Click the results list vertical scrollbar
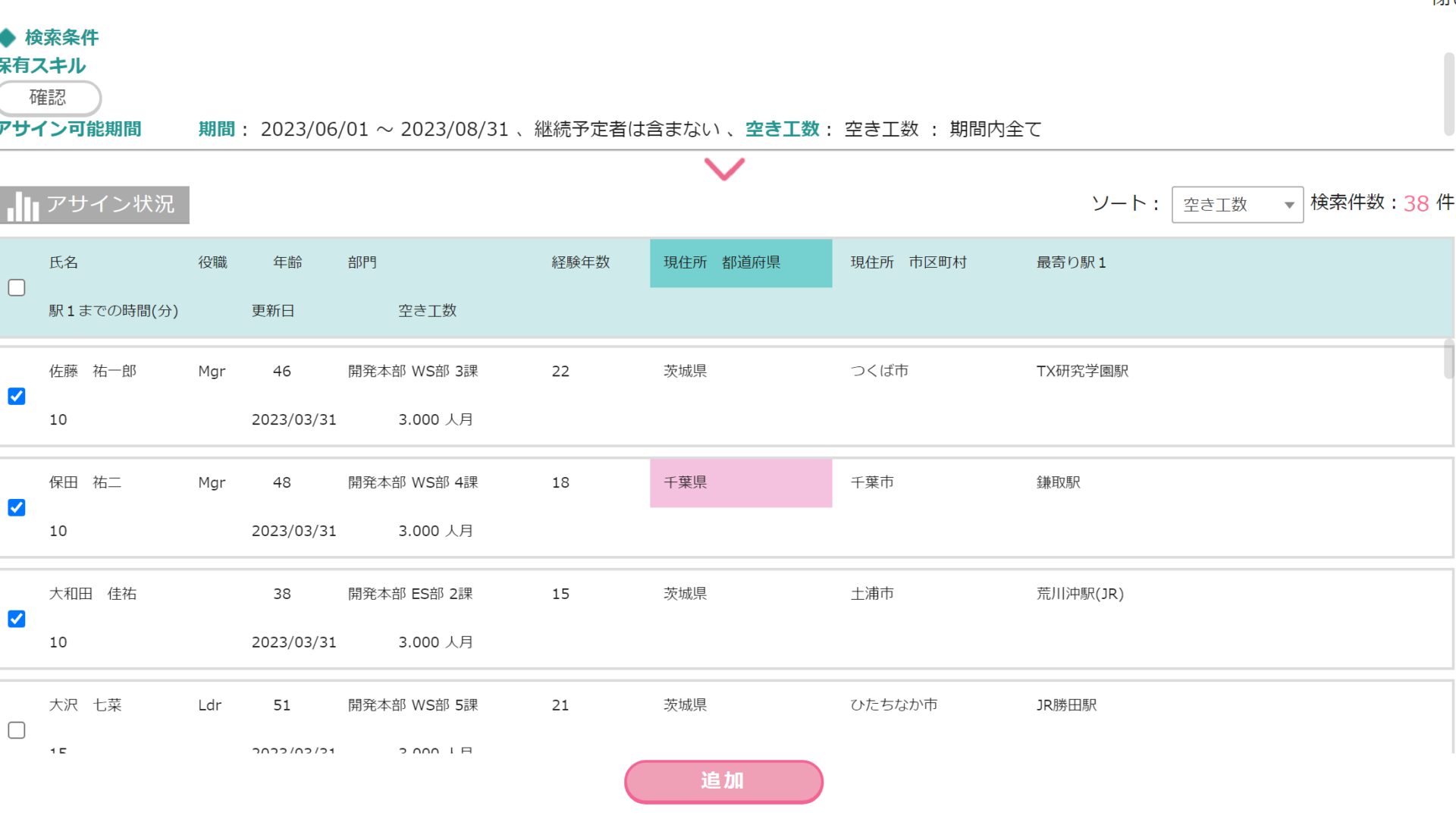 1448,360
